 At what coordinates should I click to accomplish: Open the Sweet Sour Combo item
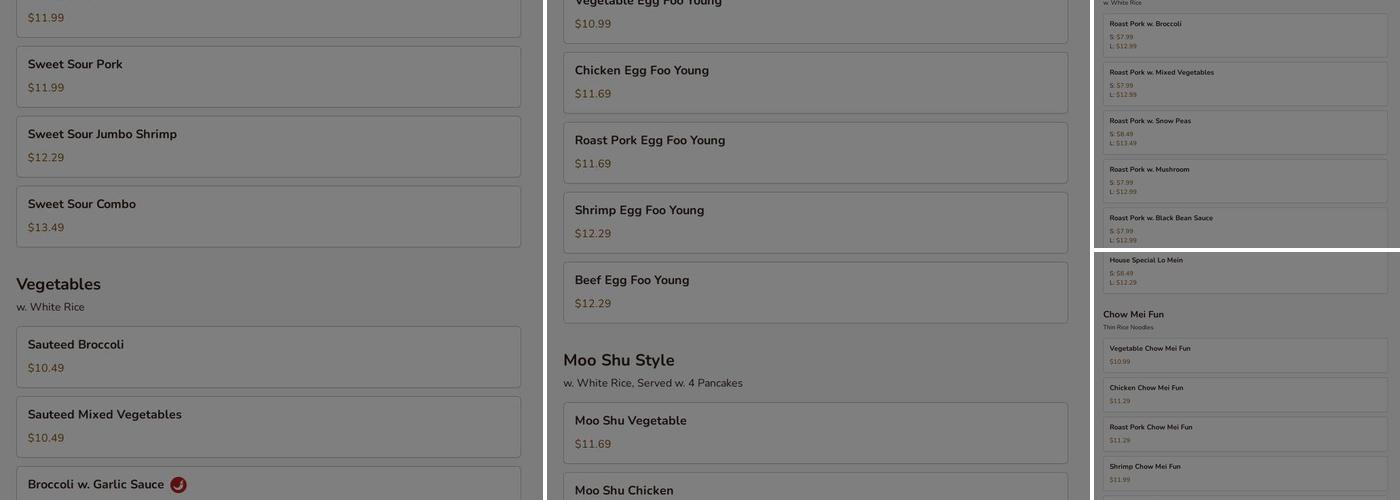268,216
